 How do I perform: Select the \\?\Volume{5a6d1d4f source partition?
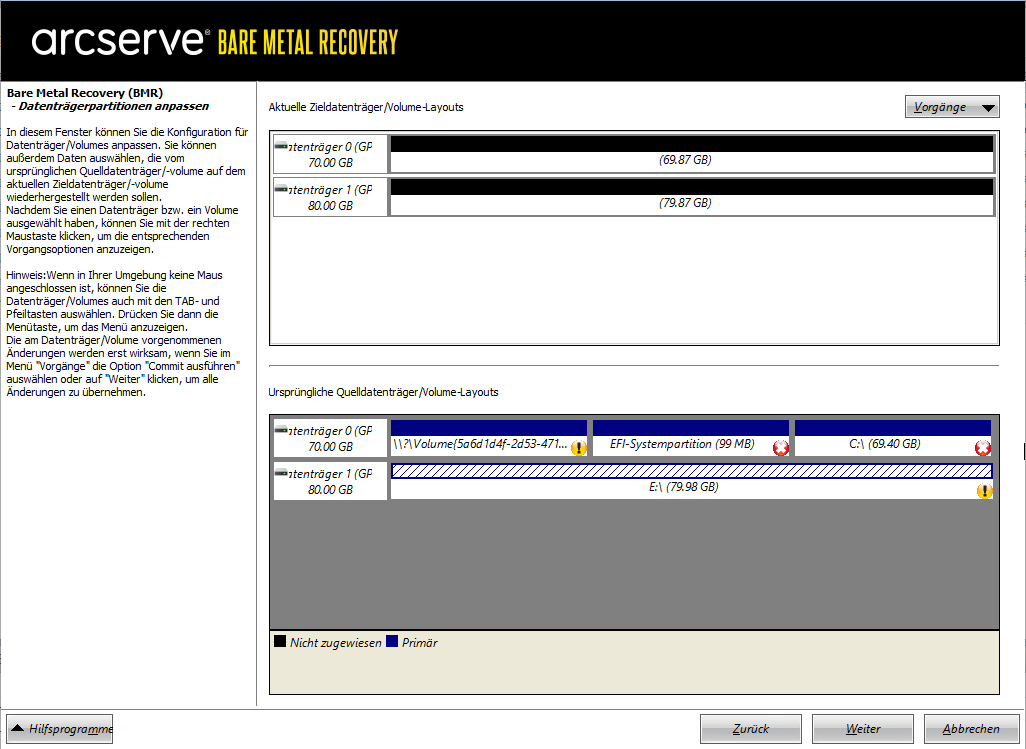[x=489, y=438]
